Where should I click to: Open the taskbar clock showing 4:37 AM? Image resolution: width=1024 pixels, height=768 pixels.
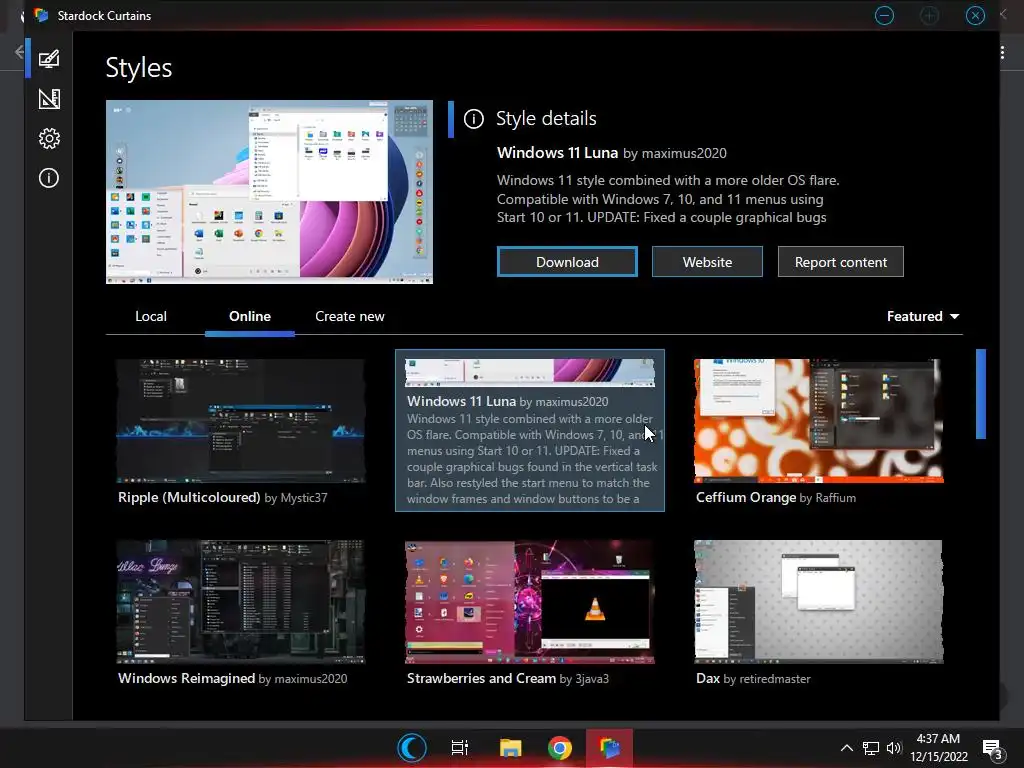(938, 748)
